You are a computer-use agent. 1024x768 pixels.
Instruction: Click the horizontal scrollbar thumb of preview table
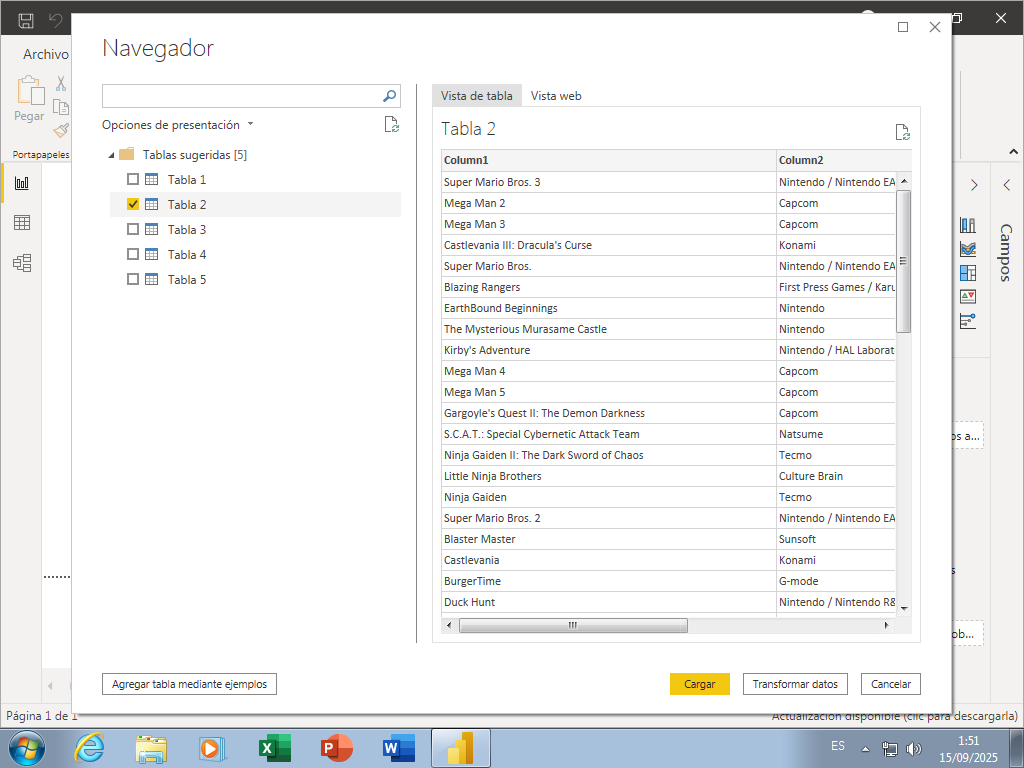pos(573,625)
